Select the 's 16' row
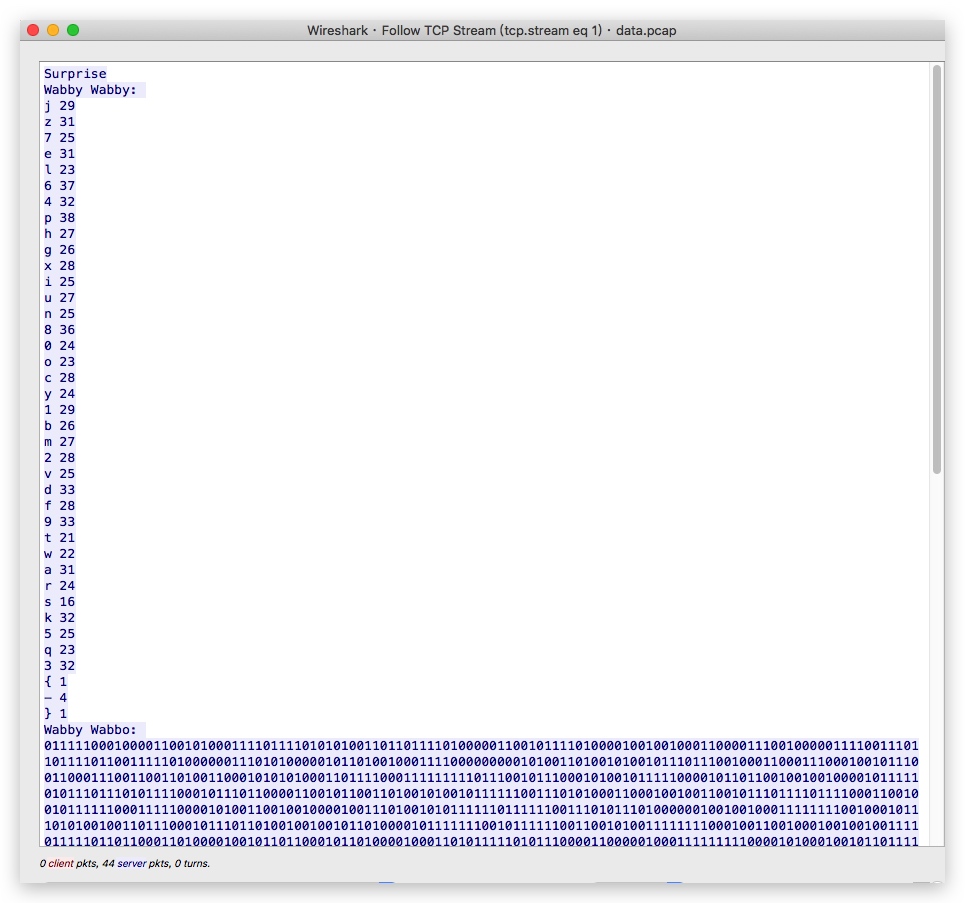The image size is (965, 903). point(59,602)
